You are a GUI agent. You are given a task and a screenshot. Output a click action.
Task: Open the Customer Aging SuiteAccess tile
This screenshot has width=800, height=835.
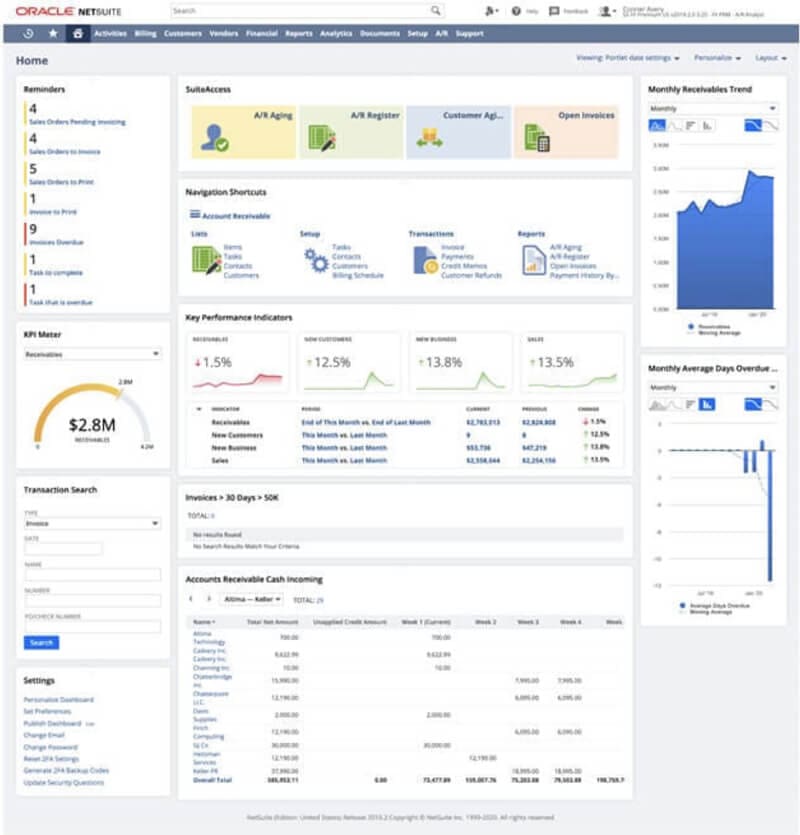459,132
